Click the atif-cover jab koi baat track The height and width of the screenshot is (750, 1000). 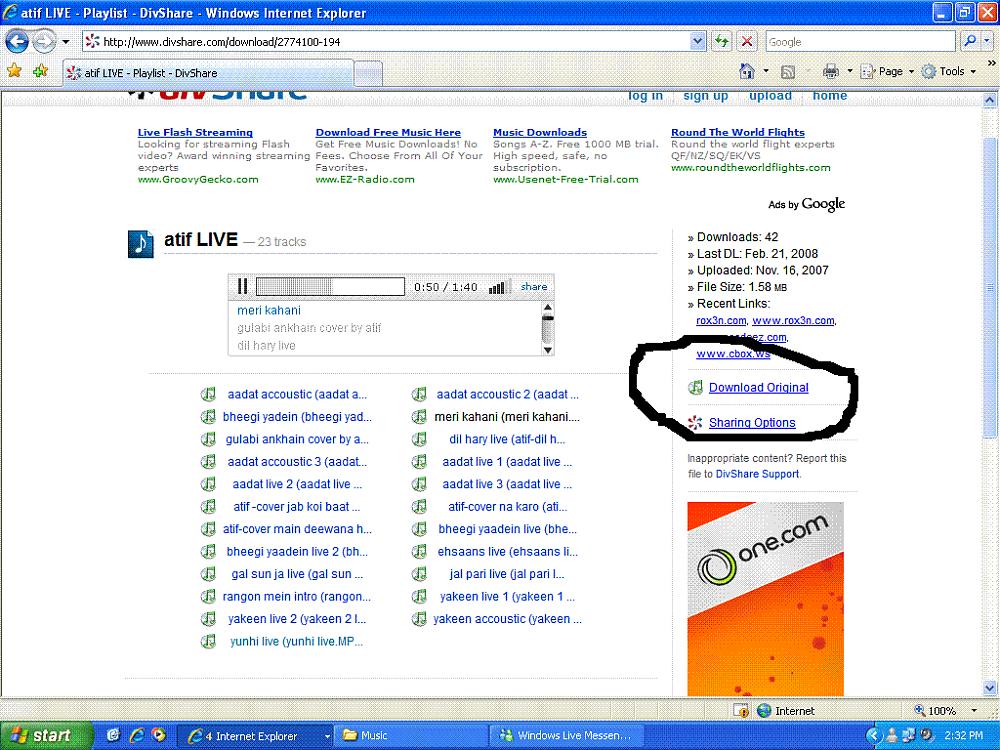pyautogui.click(x=297, y=507)
